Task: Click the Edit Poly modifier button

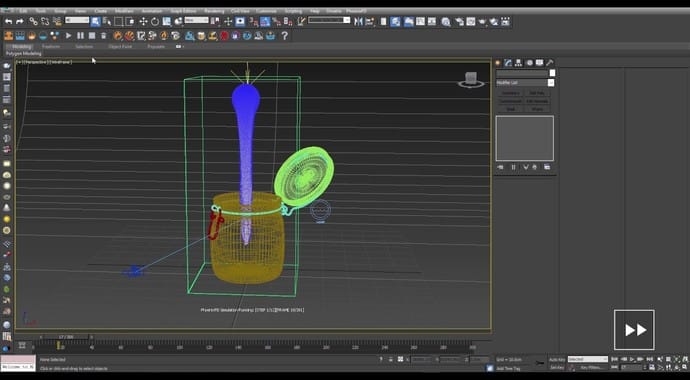Action: pos(537,93)
